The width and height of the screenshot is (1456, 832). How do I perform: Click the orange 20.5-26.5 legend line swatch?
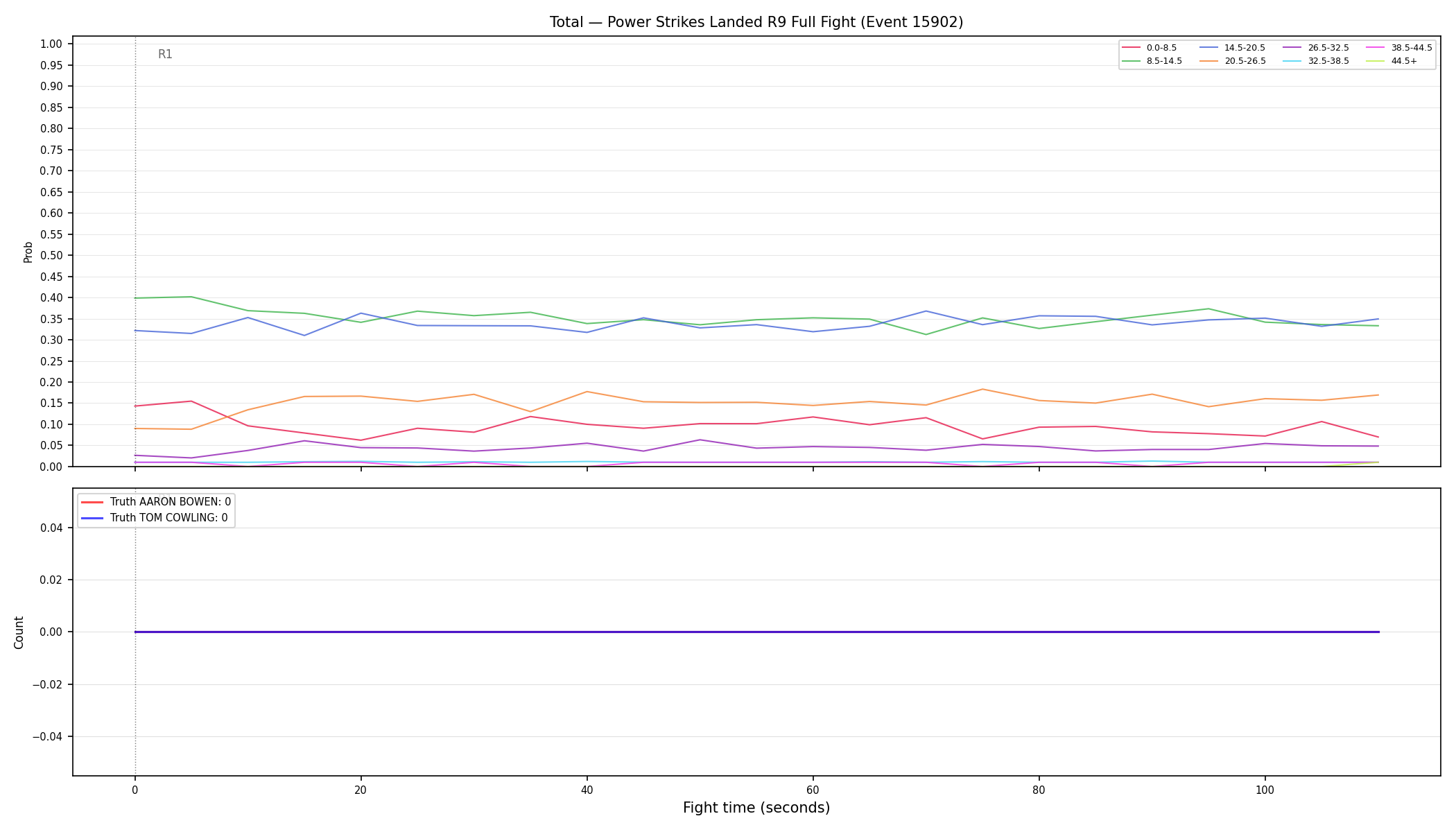1208,61
